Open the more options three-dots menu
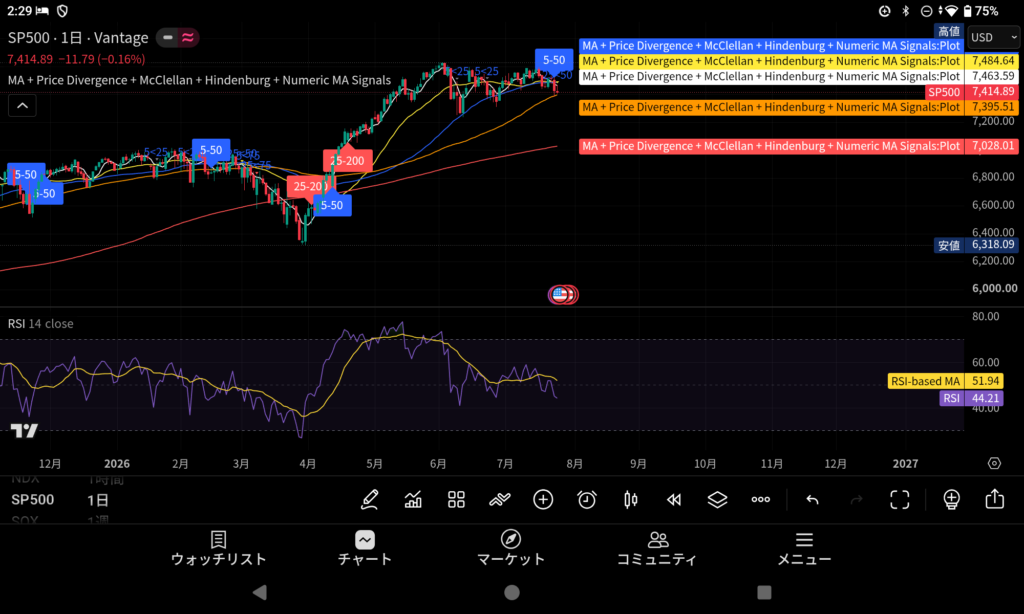 [761, 500]
